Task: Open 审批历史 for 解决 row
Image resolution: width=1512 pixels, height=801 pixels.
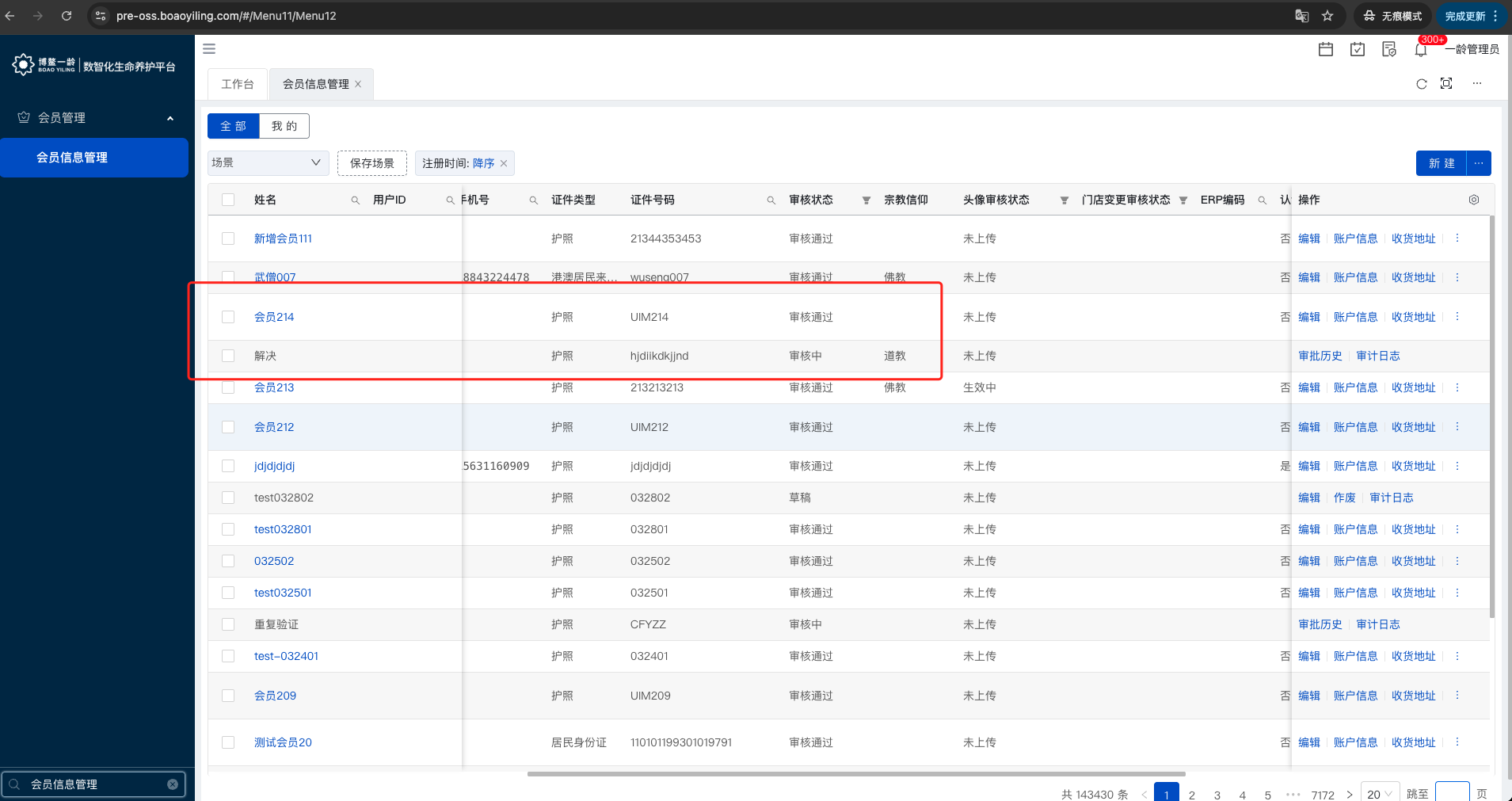Action: tap(1320, 356)
